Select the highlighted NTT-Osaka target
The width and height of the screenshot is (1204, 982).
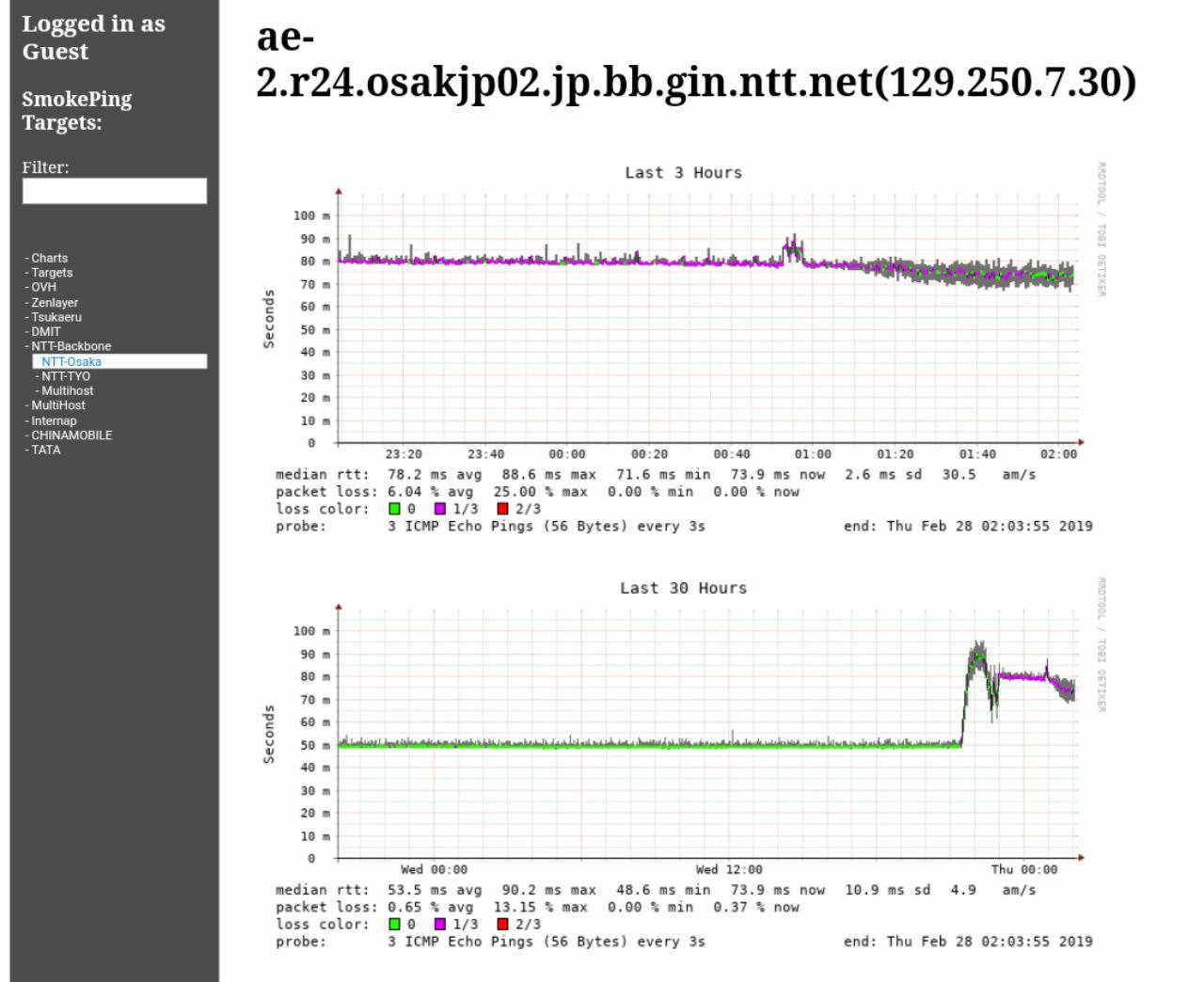pos(71,361)
